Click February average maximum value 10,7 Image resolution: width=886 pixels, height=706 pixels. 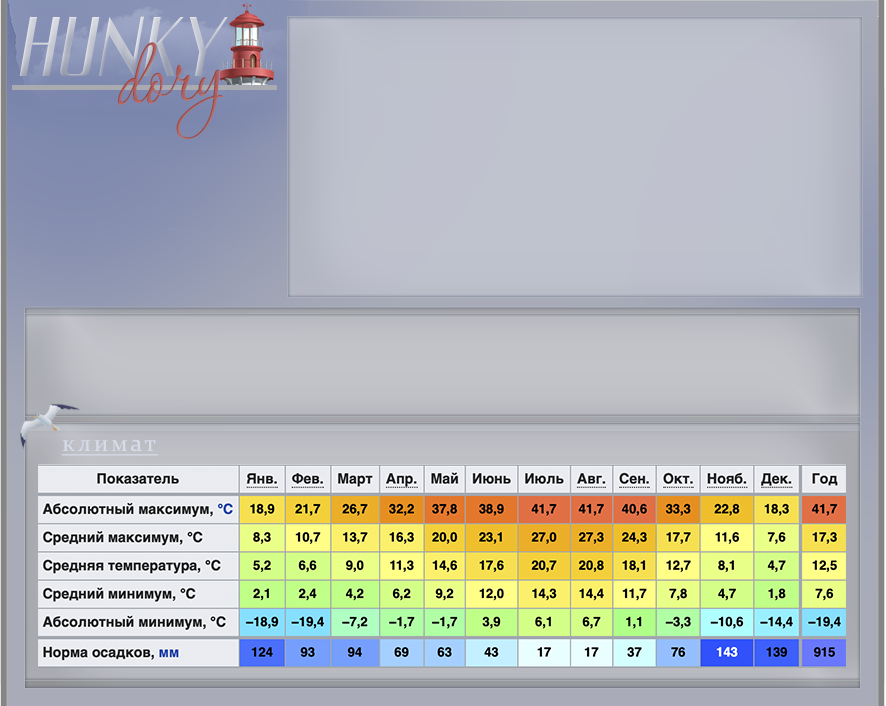[x=307, y=538]
